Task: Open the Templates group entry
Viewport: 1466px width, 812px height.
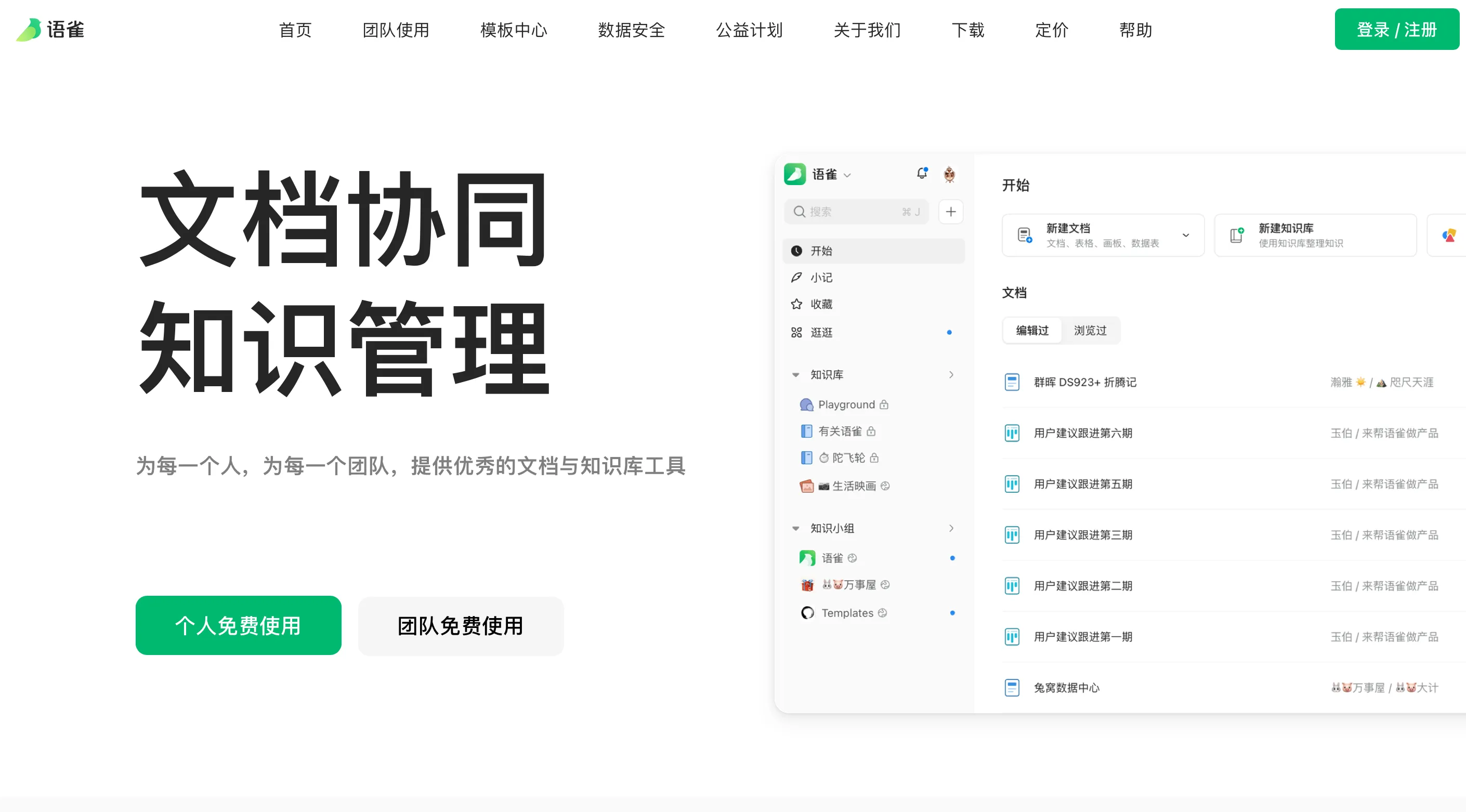Action: (873, 613)
